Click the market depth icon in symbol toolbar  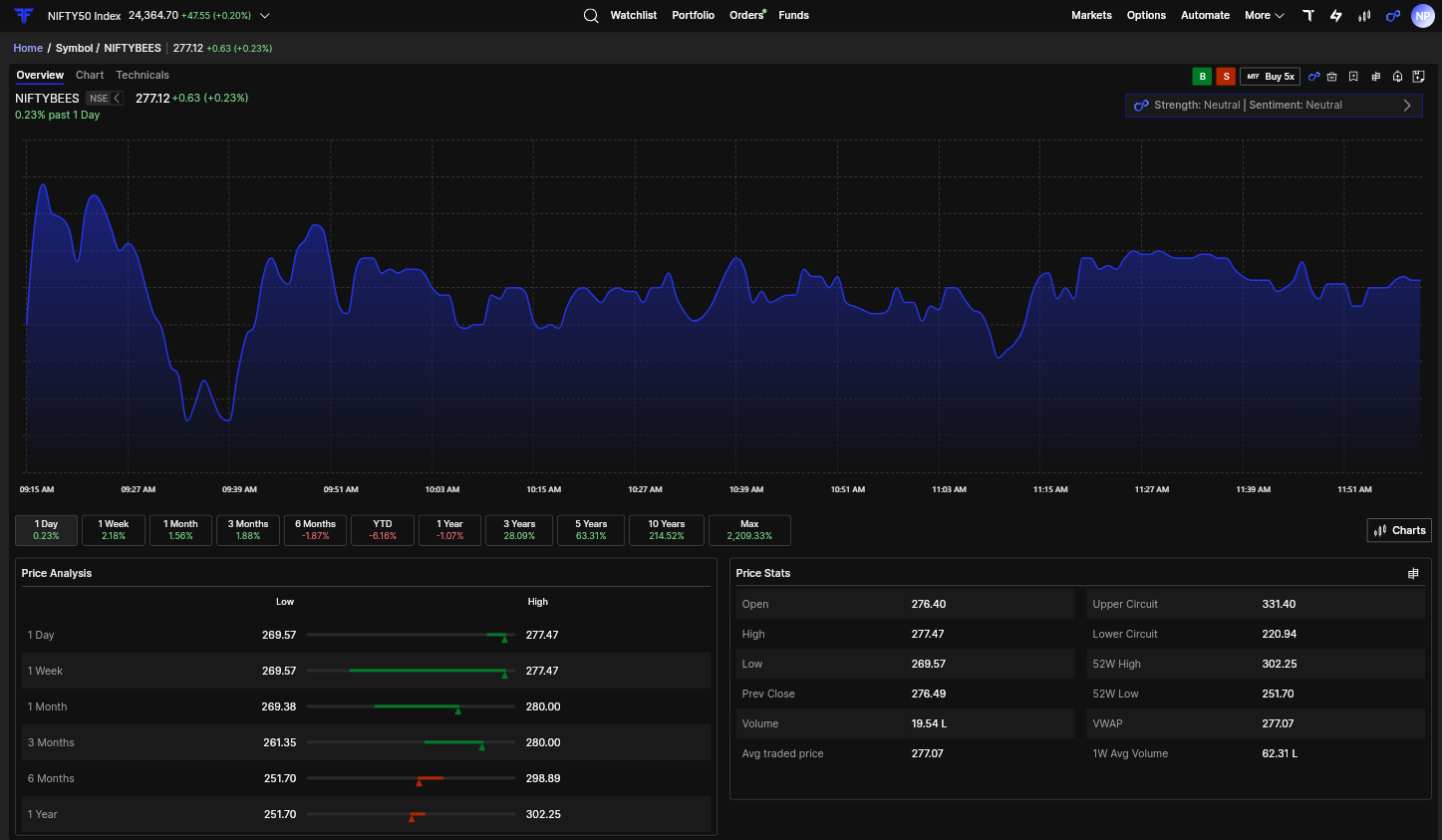click(x=1376, y=77)
